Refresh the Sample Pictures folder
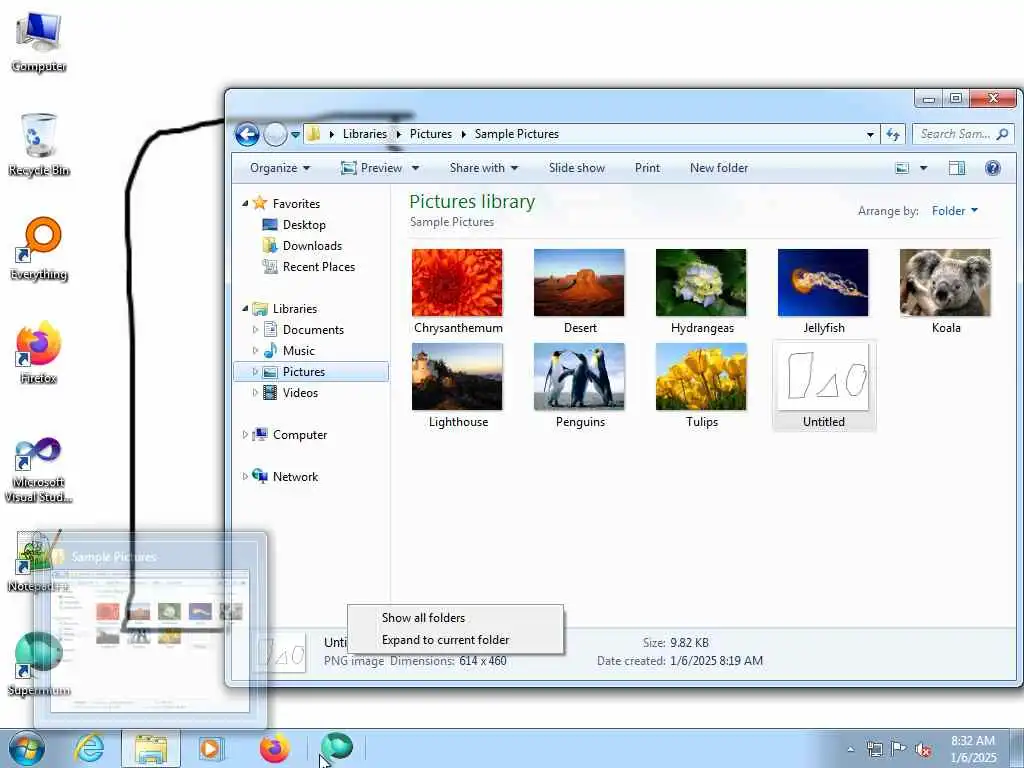This screenshot has height=768, width=1024. (x=892, y=135)
